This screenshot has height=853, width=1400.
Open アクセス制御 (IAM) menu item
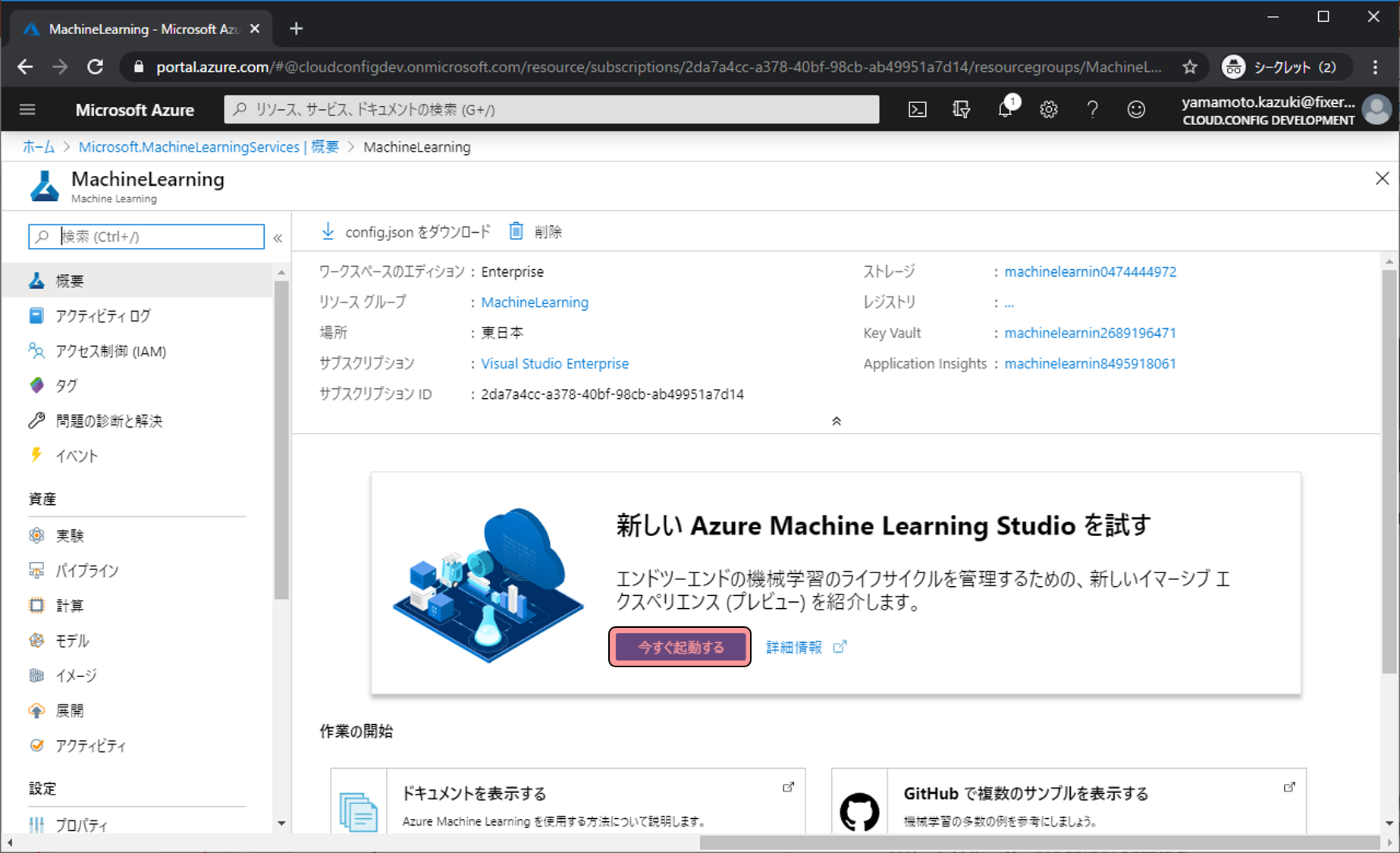110,351
